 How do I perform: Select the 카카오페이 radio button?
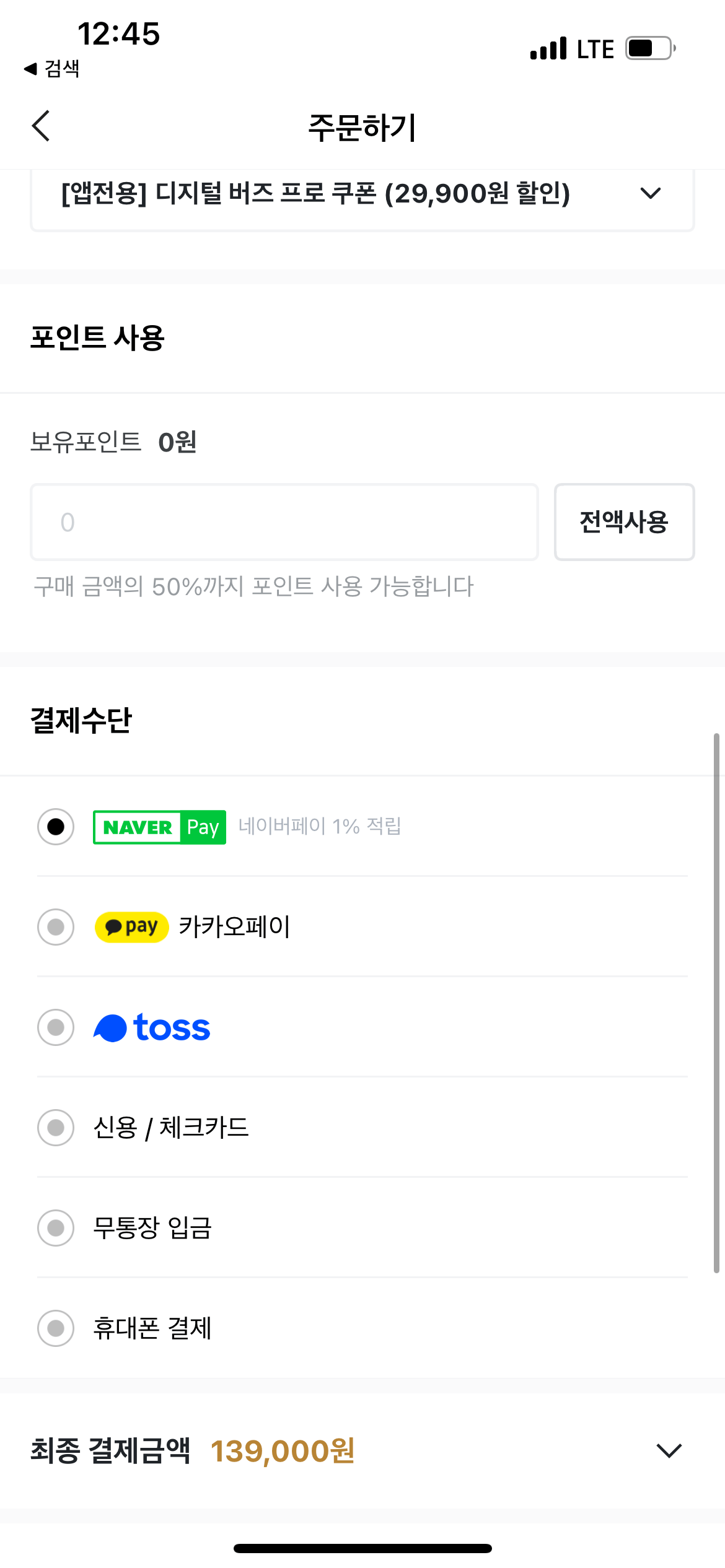tap(56, 927)
